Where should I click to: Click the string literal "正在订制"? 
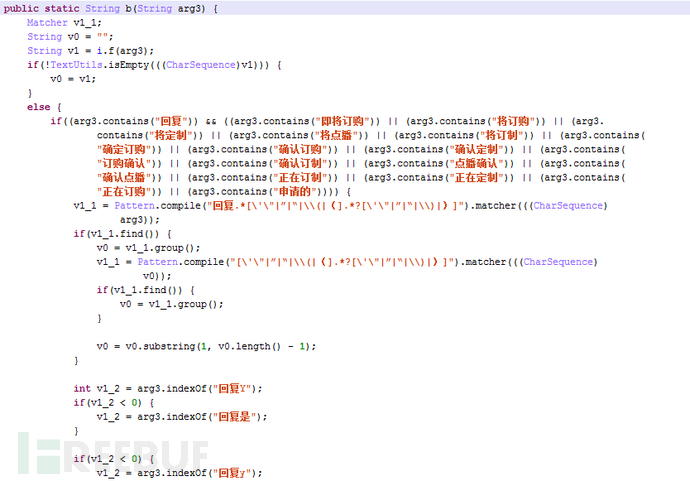click(x=300, y=177)
